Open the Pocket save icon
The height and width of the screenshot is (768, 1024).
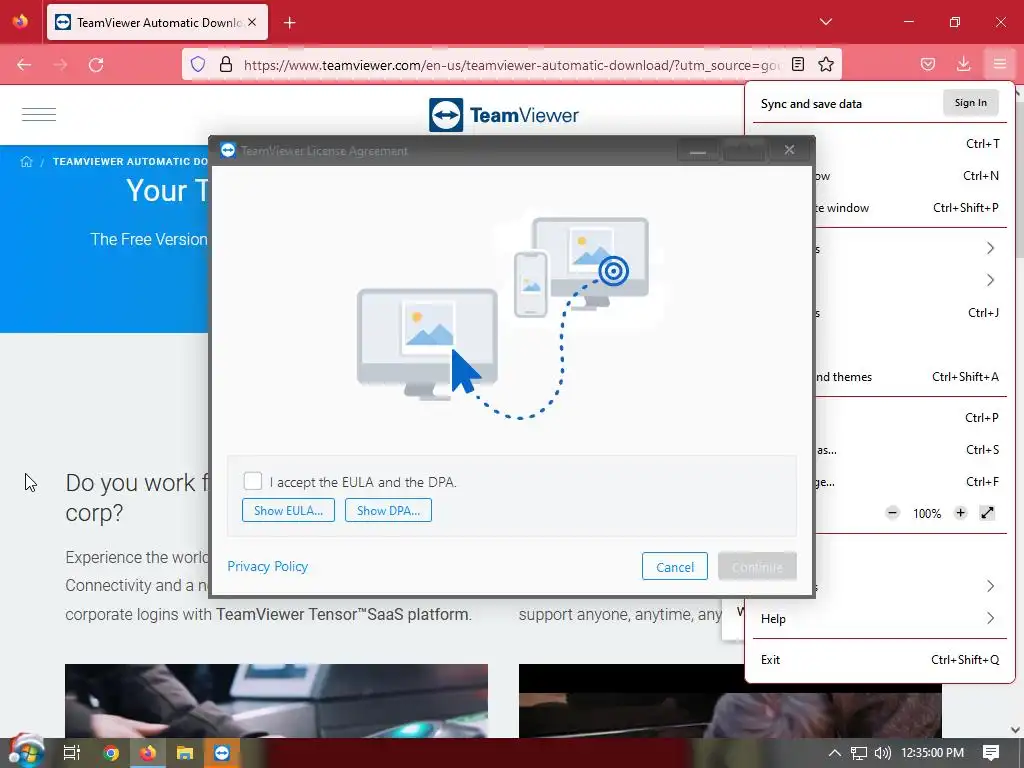pos(927,64)
